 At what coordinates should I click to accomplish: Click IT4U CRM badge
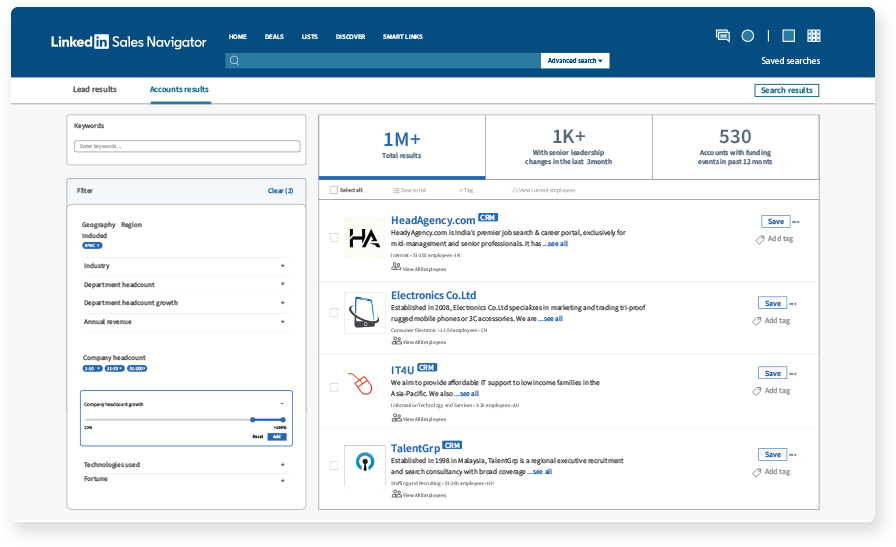click(427, 368)
